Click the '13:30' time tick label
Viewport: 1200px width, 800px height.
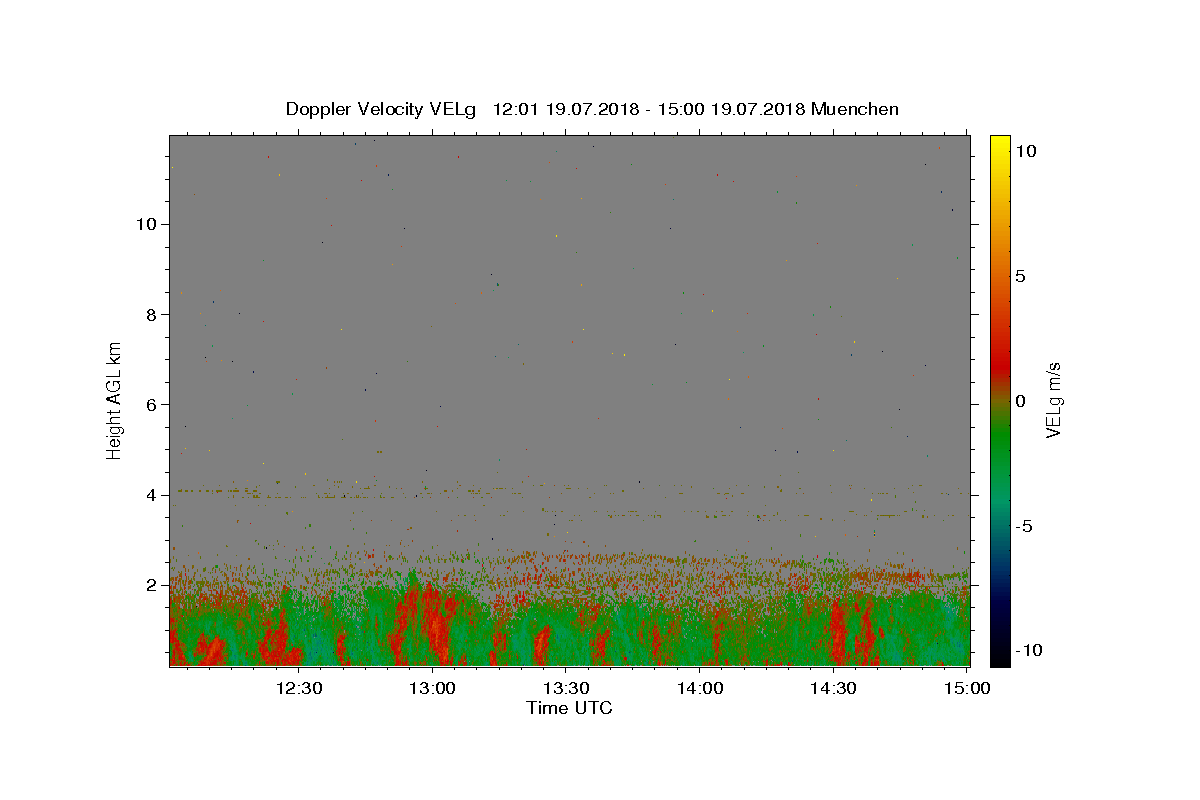(566, 688)
